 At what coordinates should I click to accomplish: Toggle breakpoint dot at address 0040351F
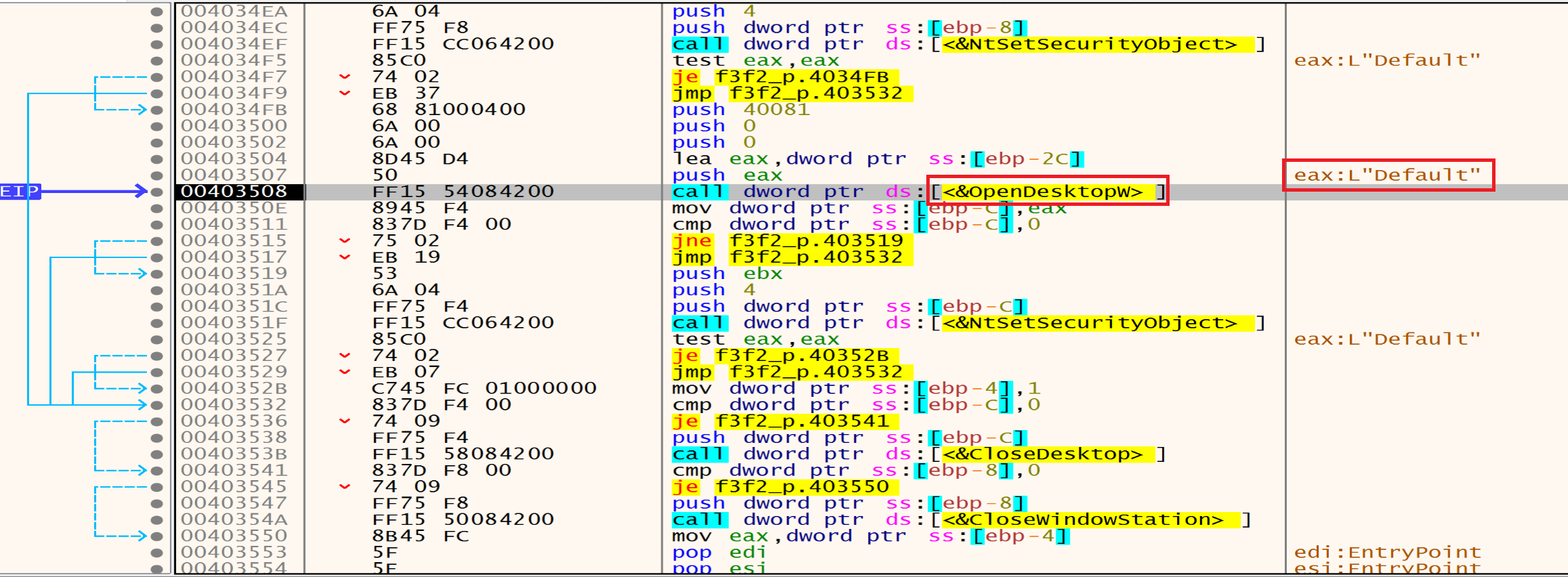157,323
